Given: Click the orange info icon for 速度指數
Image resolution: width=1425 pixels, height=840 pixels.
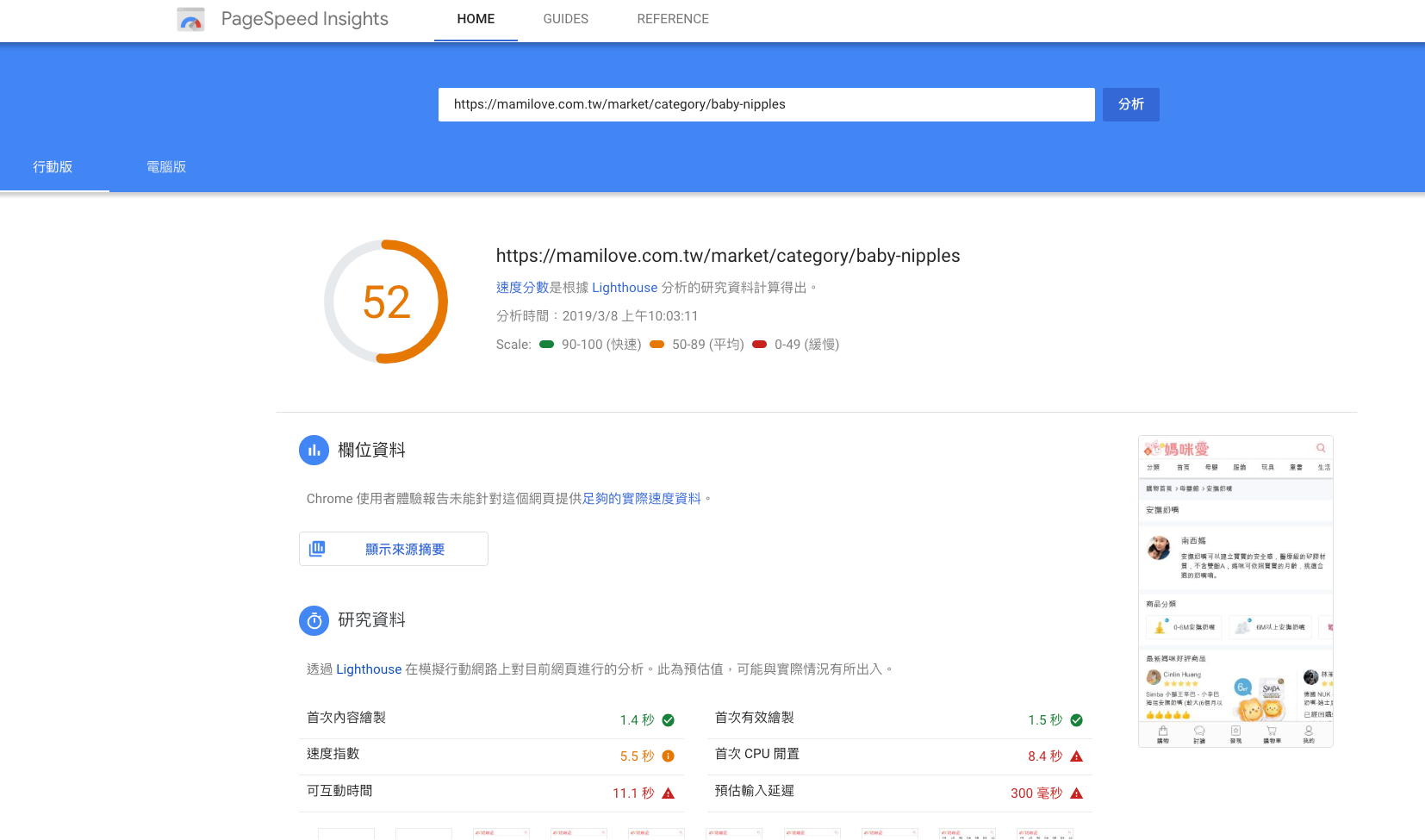Looking at the screenshot, I should tap(668, 756).
